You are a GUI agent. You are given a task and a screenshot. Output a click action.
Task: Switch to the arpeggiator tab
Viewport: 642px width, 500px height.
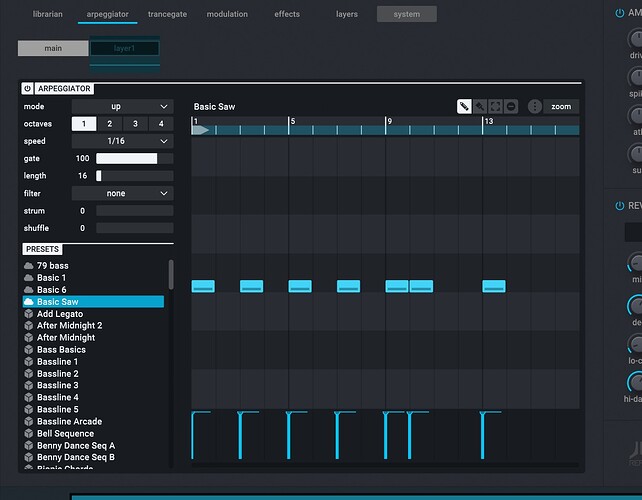click(x=107, y=14)
